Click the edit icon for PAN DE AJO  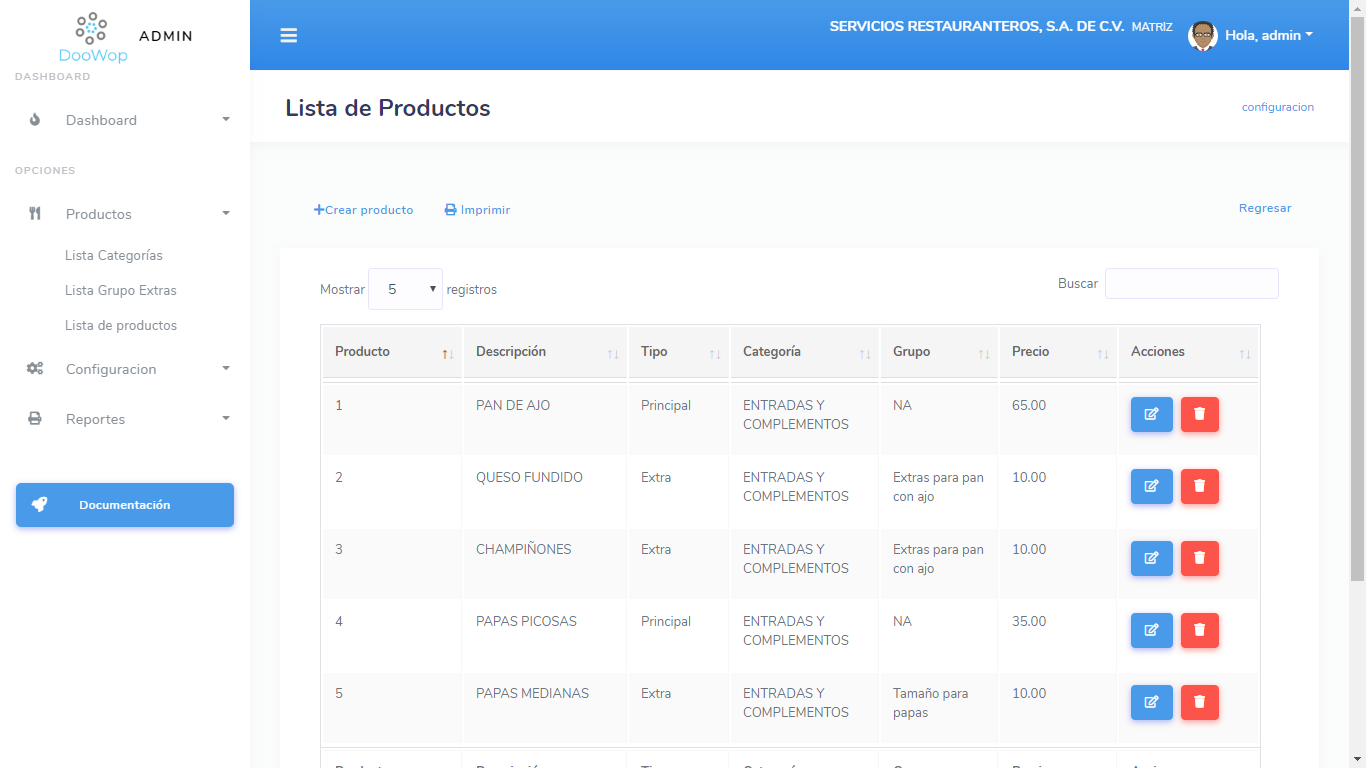tap(1151, 414)
